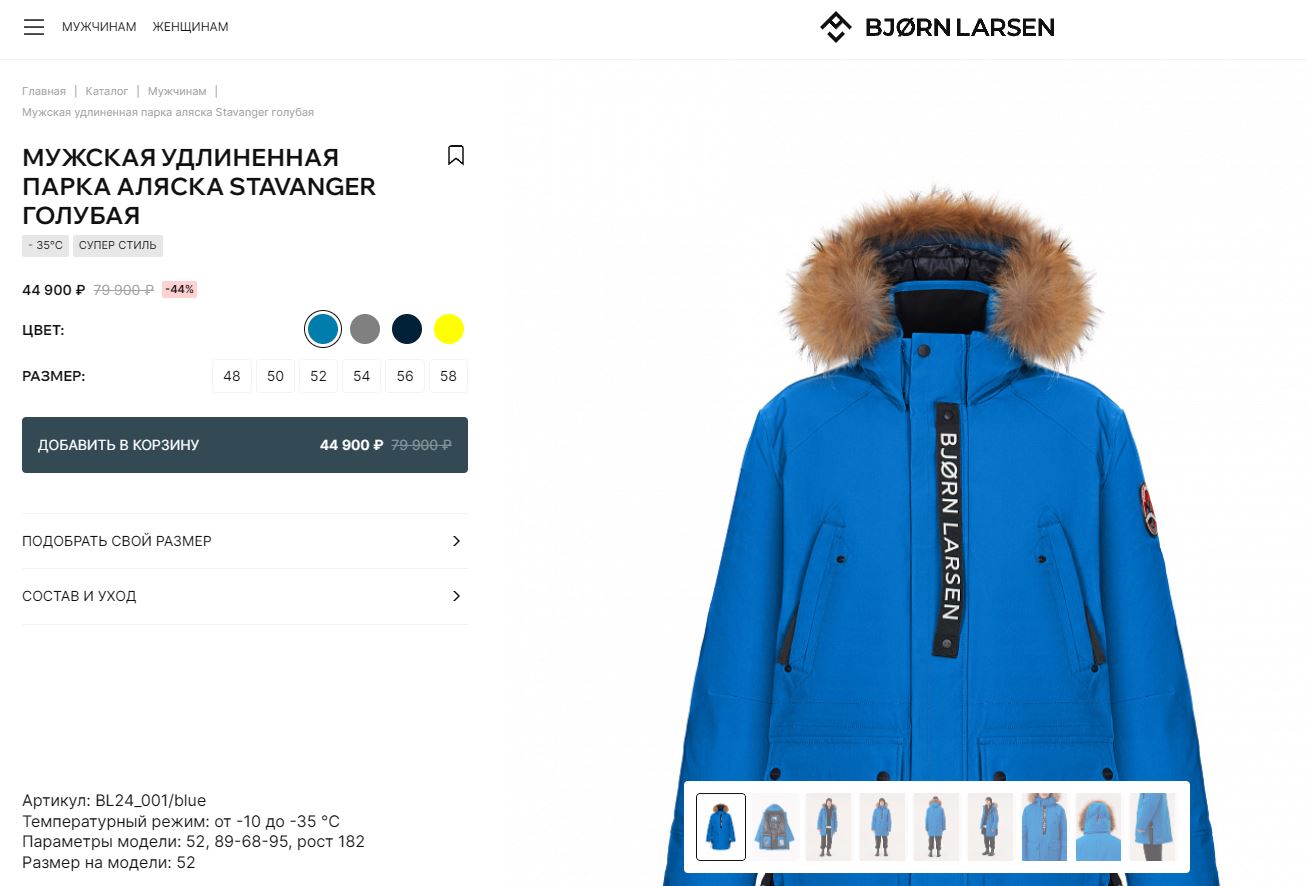
Task: Show the parka inner lining thumbnail
Action: (775, 827)
